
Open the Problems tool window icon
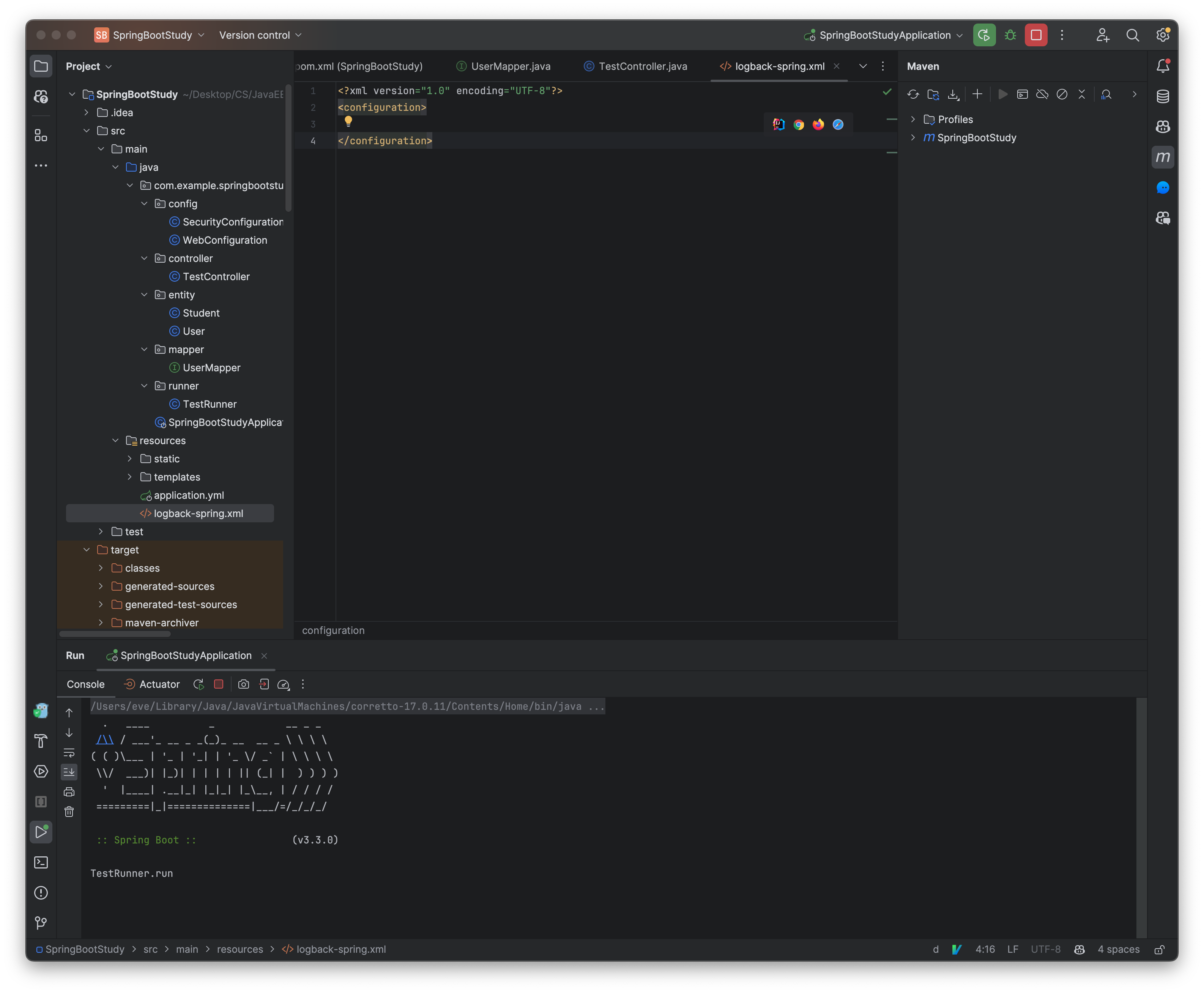coord(41,892)
